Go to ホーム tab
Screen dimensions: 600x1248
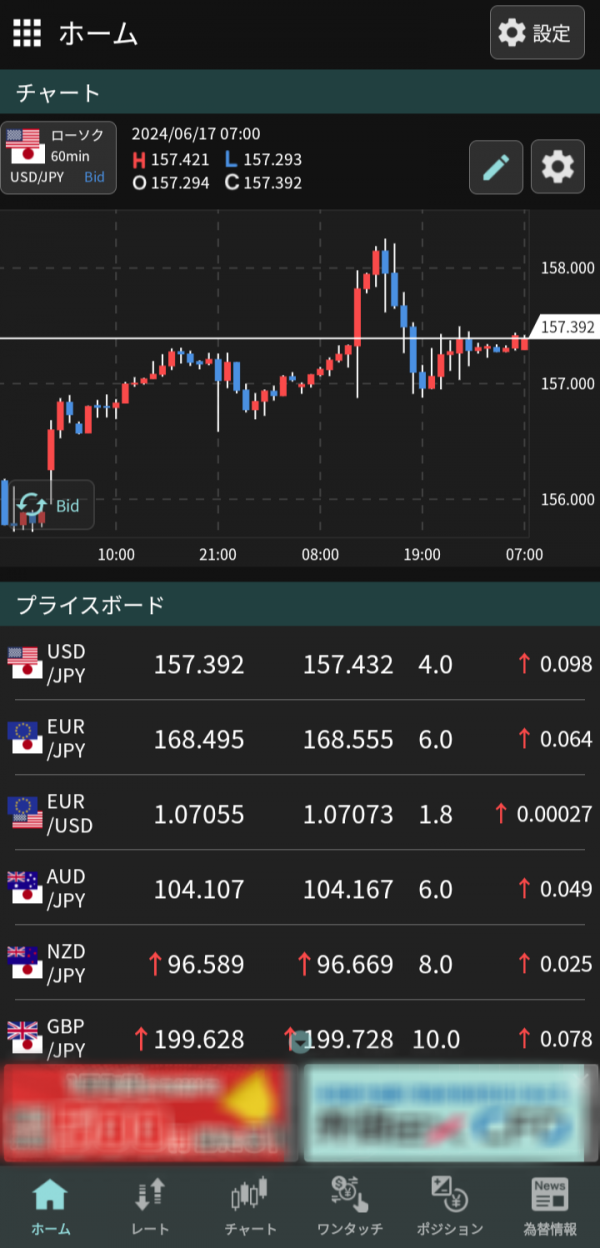coord(50,1206)
